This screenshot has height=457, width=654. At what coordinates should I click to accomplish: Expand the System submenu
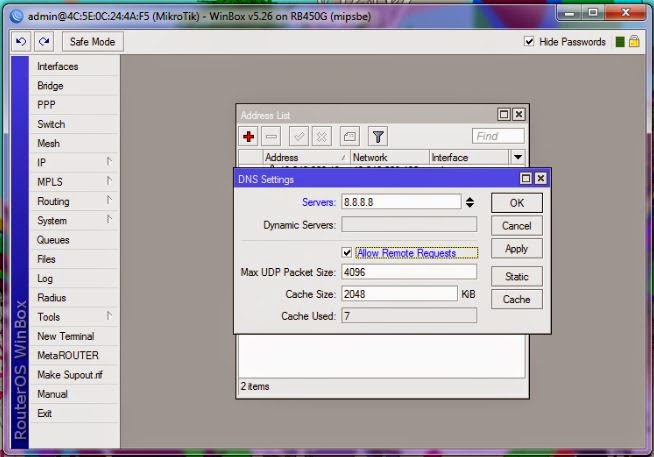click(x=74, y=220)
